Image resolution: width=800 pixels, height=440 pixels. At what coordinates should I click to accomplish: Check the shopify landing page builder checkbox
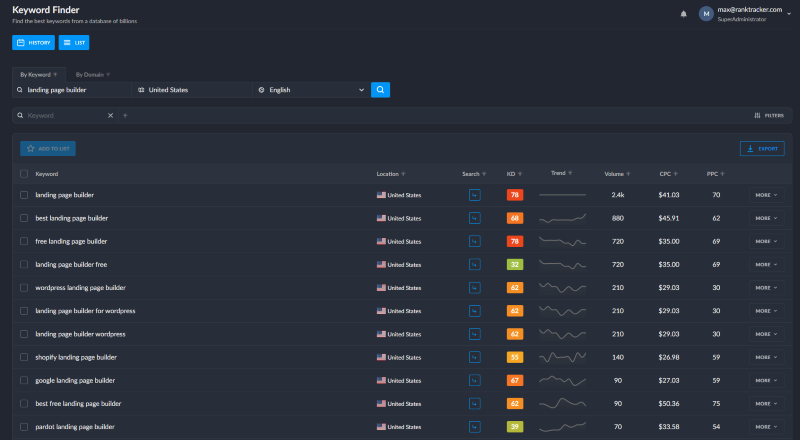tap(24, 357)
